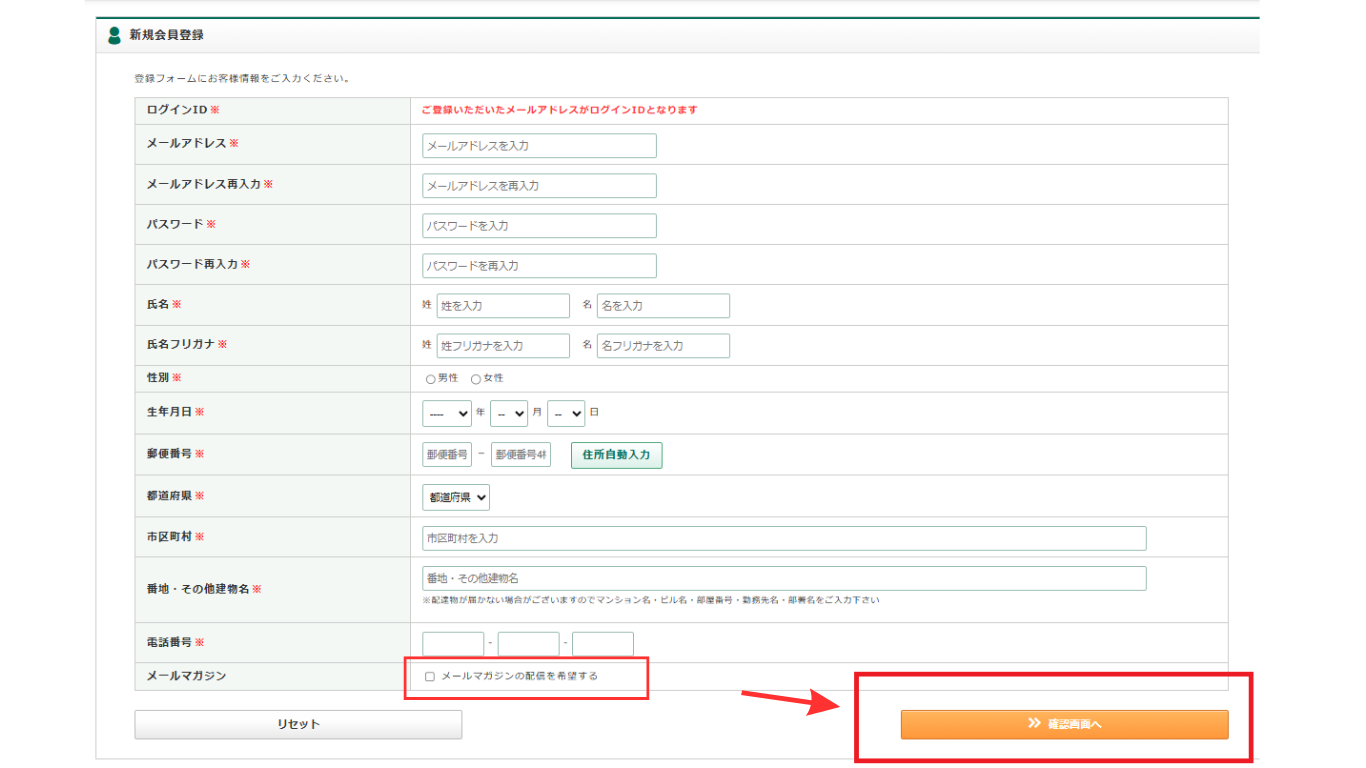Image resolution: width=1366 pixels, height=768 pixels.
Task: Focus the 市区町村 text field
Action: click(784, 538)
